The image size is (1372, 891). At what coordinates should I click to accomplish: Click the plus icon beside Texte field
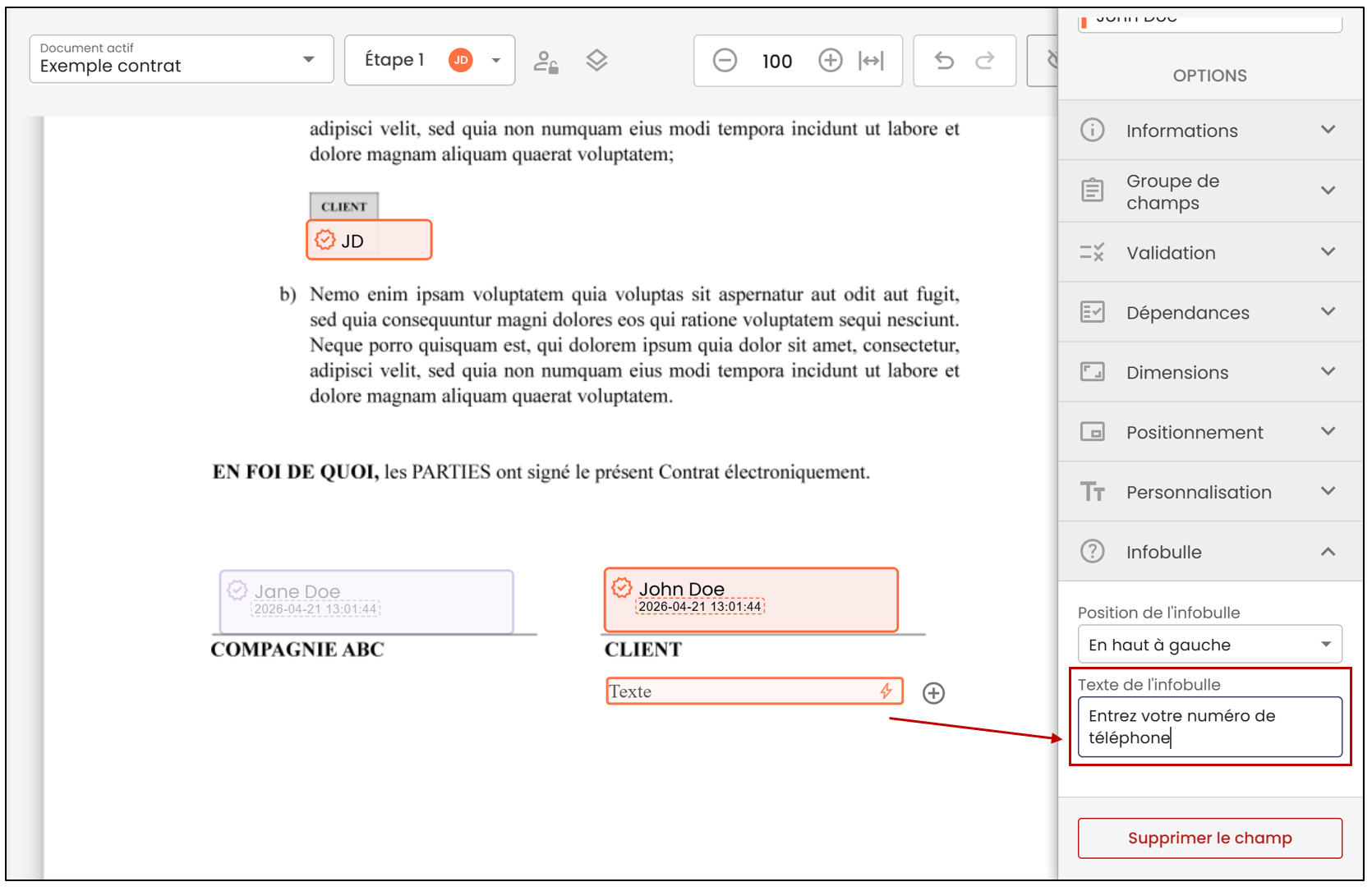[x=933, y=693]
